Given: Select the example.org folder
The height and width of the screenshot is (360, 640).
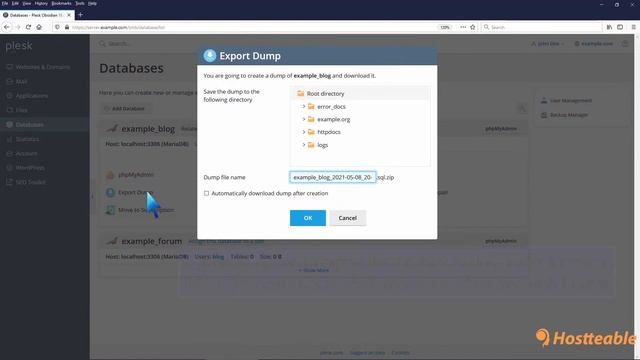Looking at the screenshot, I should pos(333,119).
